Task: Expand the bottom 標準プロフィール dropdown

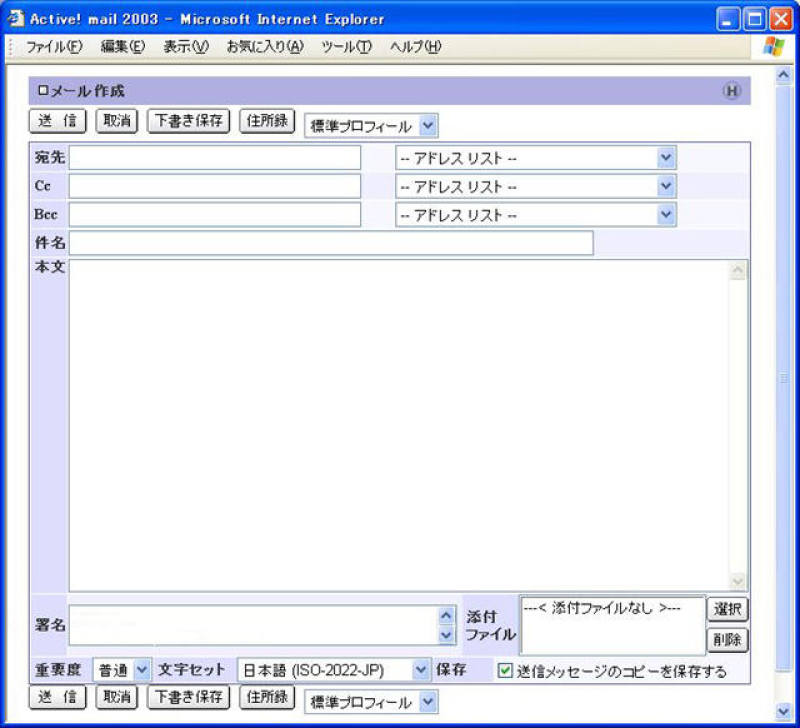Action: coord(371,702)
